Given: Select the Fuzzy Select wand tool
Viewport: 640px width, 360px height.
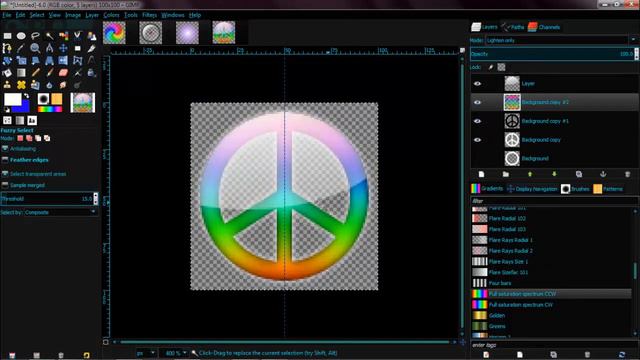Looking at the screenshot, I should (x=49, y=36).
